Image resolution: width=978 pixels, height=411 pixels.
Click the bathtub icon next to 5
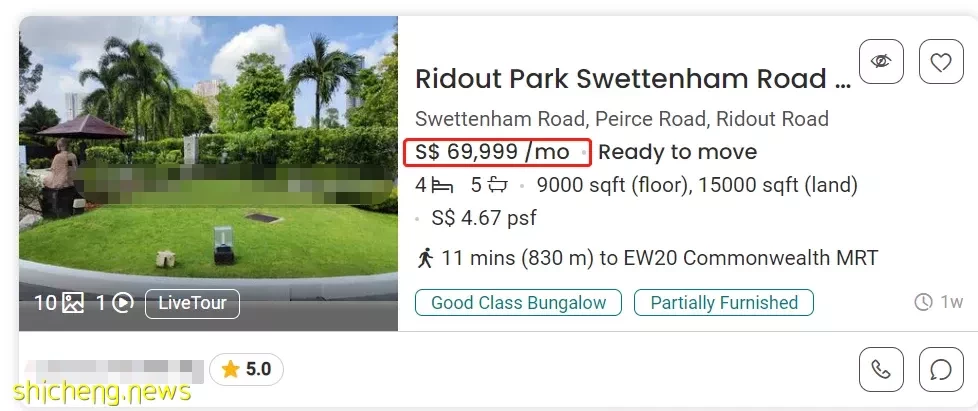point(498,185)
